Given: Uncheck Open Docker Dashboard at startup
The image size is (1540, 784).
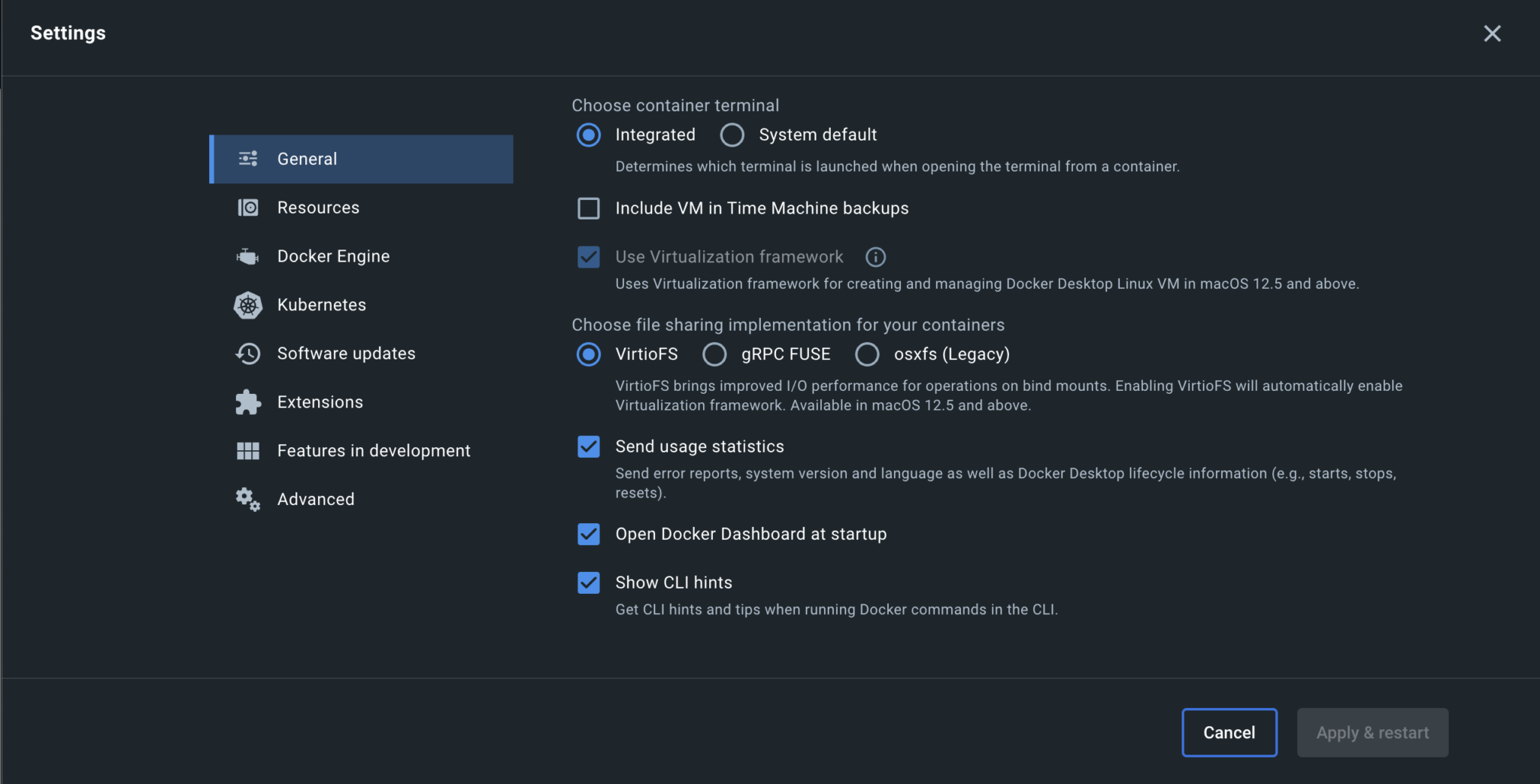Looking at the screenshot, I should [x=588, y=534].
